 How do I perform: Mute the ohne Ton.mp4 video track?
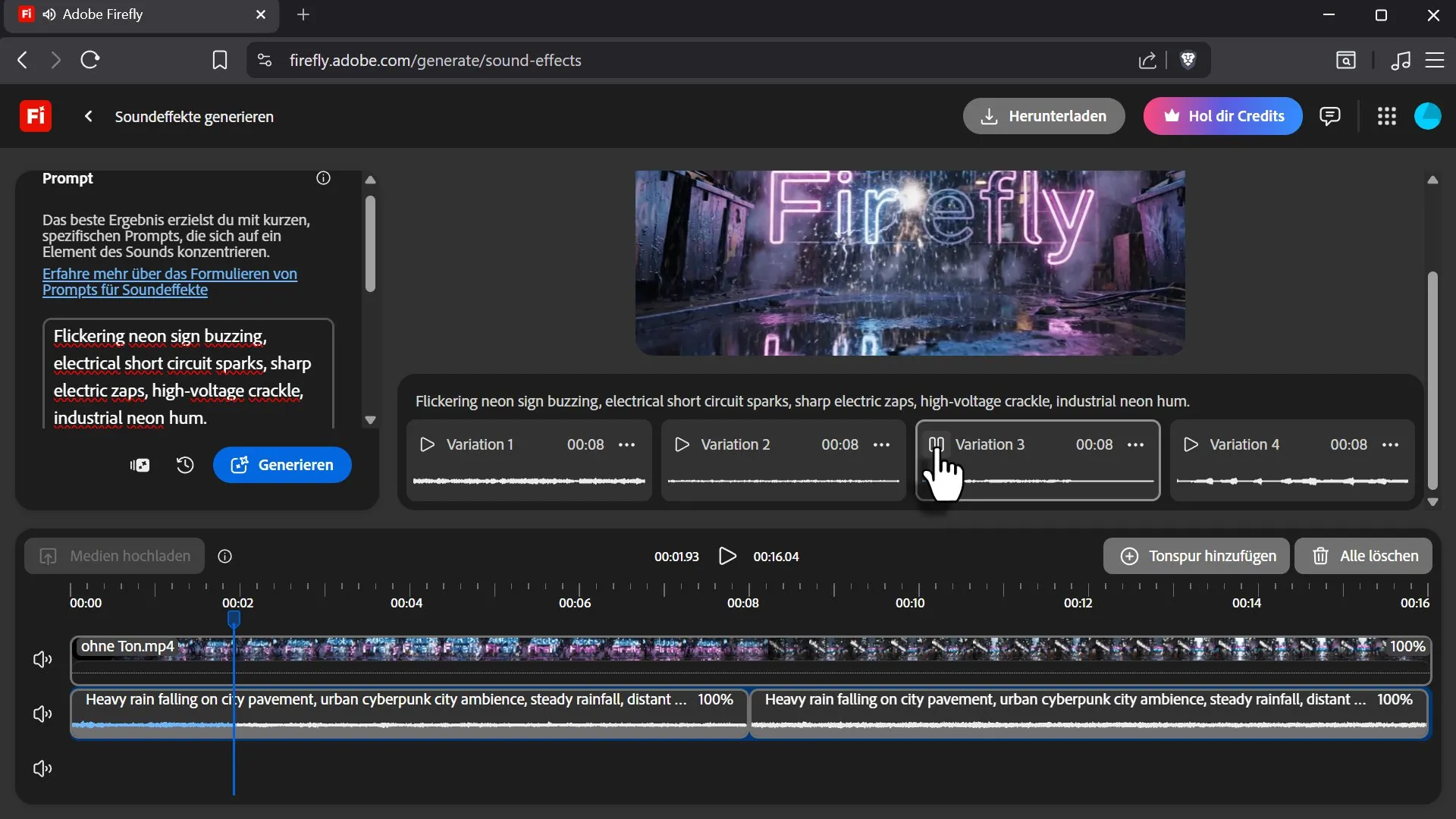coord(42,660)
